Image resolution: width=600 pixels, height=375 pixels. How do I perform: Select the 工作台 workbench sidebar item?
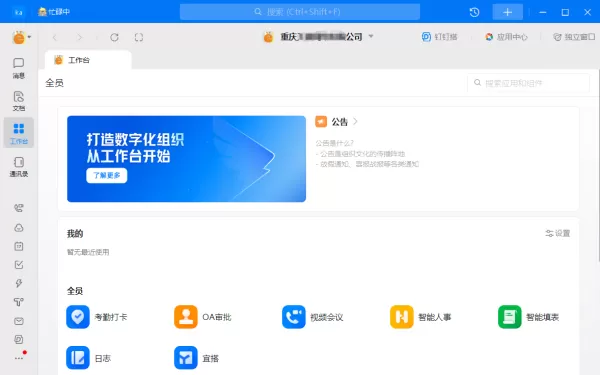coord(18,133)
